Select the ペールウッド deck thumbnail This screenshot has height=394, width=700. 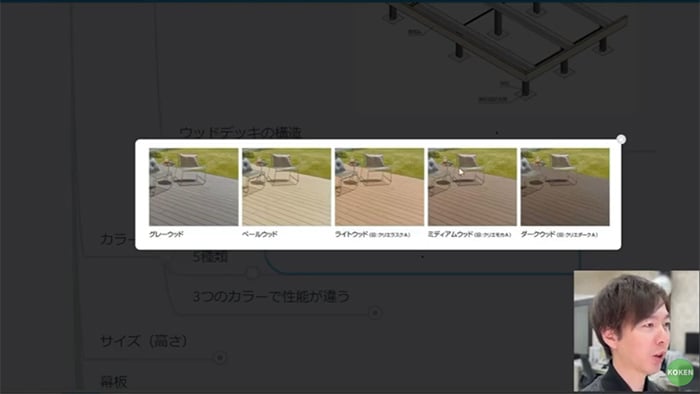(287, 187)
